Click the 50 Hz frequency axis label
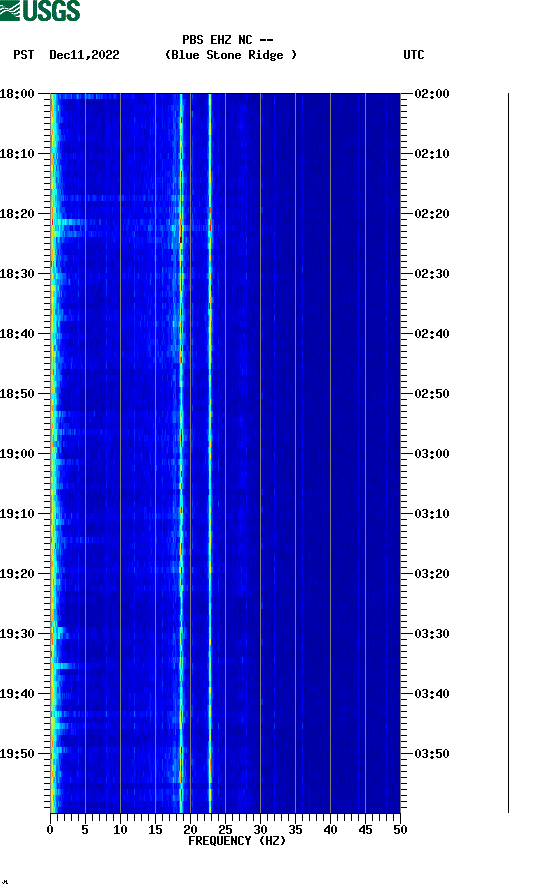 coord(400,830)
